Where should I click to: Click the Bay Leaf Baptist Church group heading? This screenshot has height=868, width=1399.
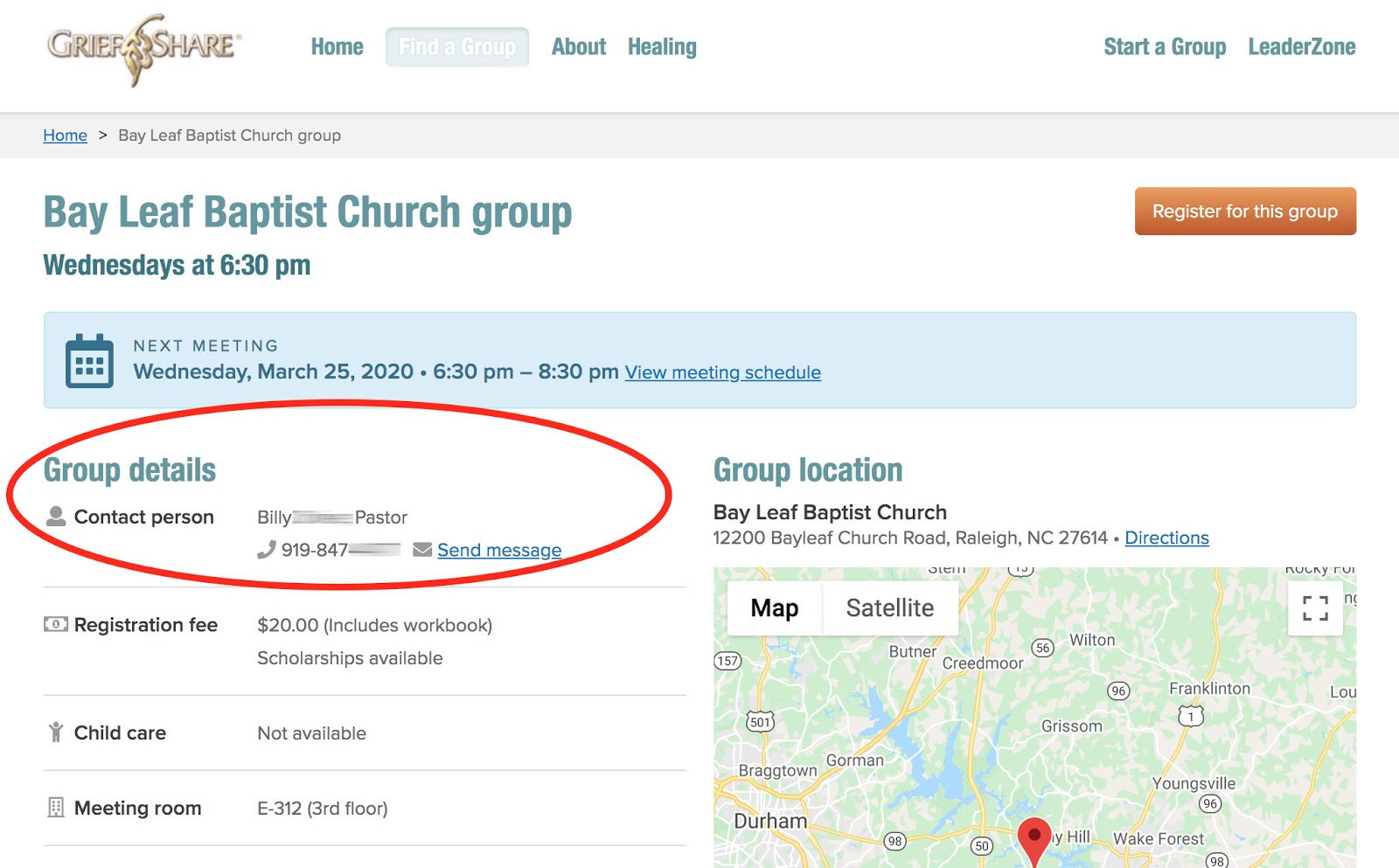pyautogui.click(x=308, y=212)
